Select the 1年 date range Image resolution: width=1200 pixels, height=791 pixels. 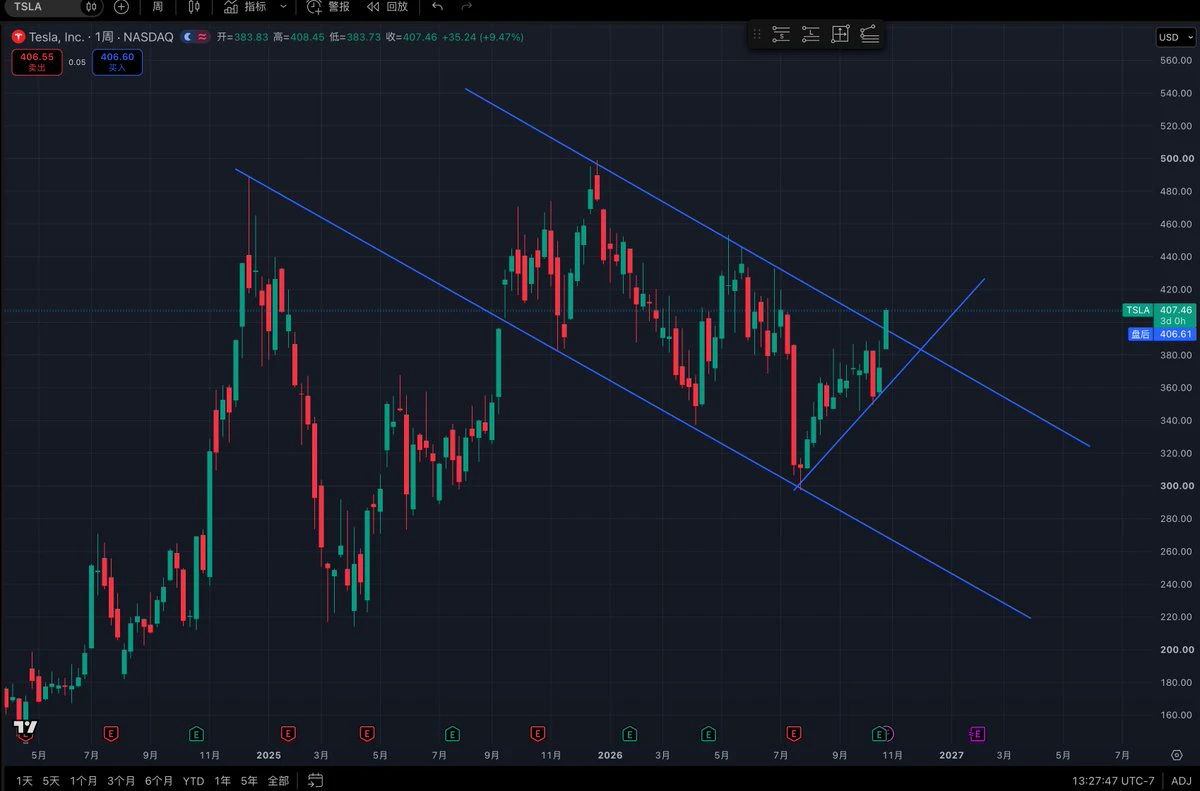222,780
